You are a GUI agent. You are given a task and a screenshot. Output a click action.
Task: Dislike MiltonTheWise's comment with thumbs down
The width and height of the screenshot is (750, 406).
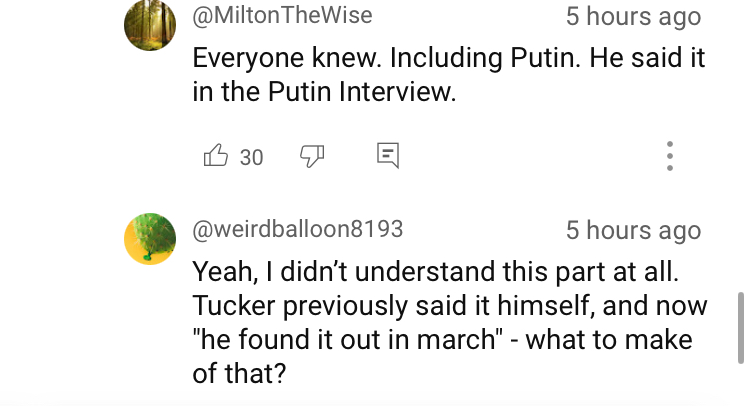(x=312, y=156)
